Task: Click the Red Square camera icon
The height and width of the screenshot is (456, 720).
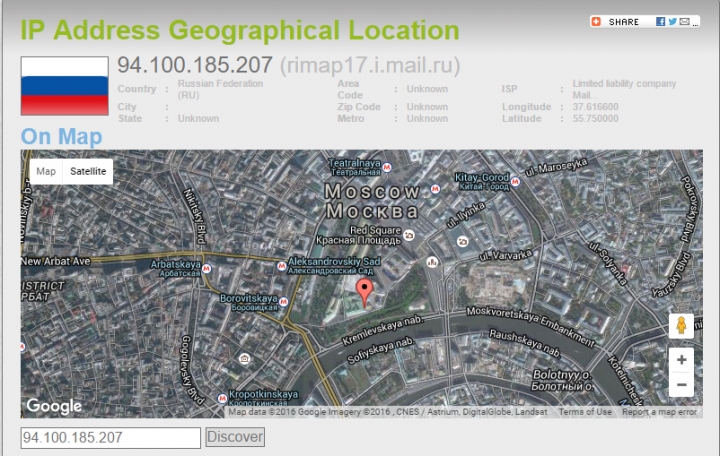Action: coord(409,235)
